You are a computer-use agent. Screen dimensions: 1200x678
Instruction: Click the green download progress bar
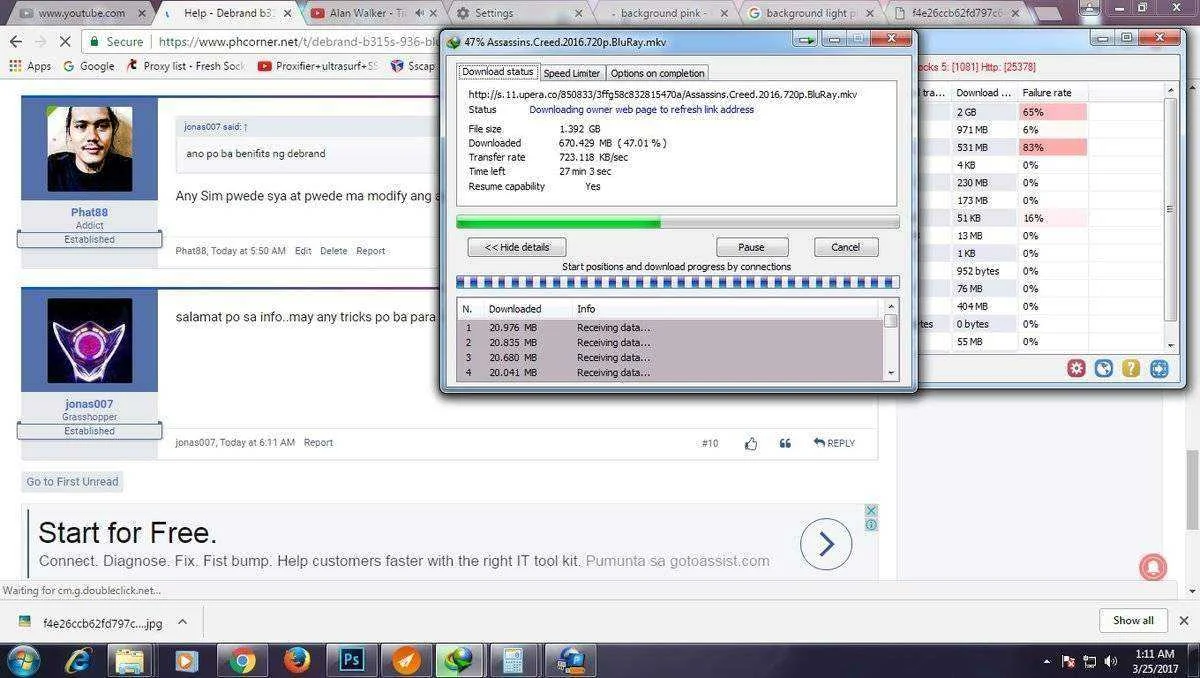pyautogui.click(x=678, y=222)
